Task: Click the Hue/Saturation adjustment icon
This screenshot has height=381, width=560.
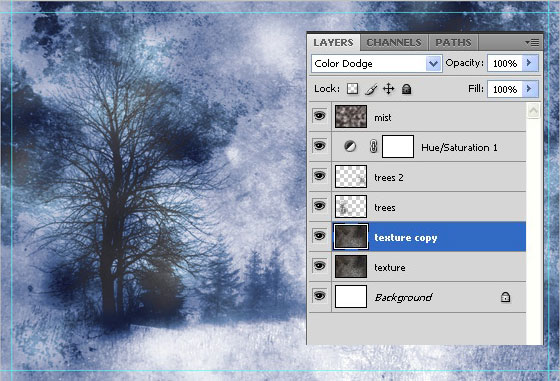Action: point(350,146)
